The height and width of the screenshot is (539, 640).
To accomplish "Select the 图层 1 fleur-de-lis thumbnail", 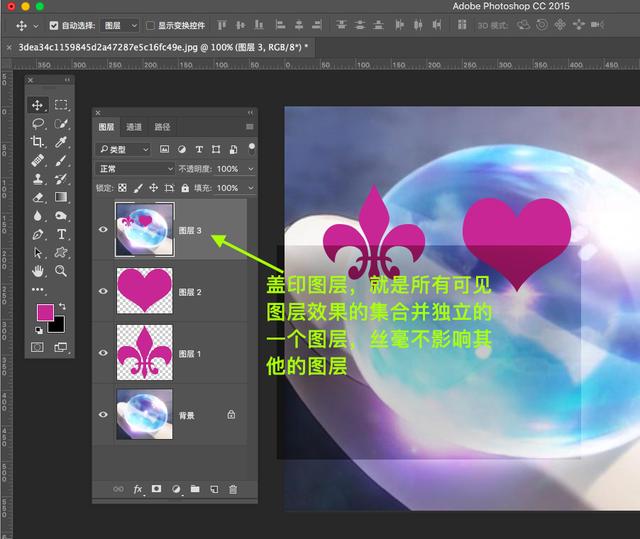I will point(144,353).
